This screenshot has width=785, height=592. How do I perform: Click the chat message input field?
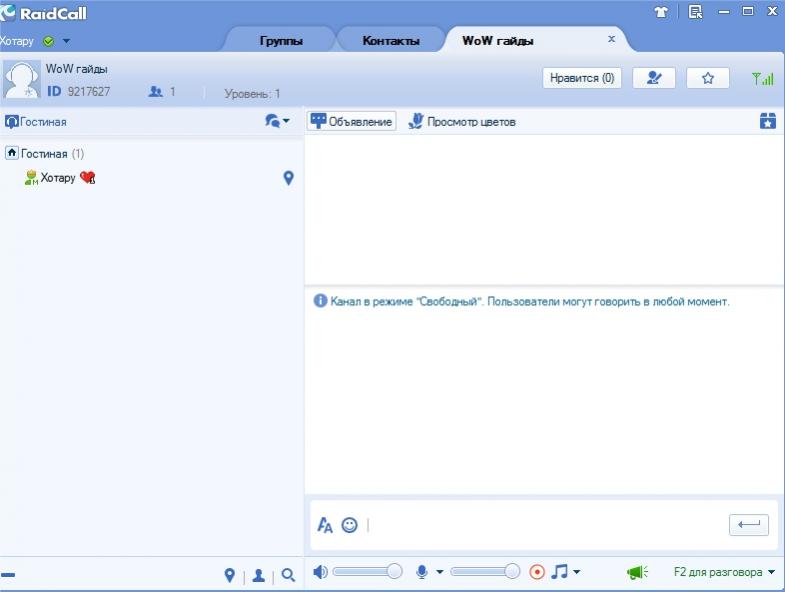point(545,524)
